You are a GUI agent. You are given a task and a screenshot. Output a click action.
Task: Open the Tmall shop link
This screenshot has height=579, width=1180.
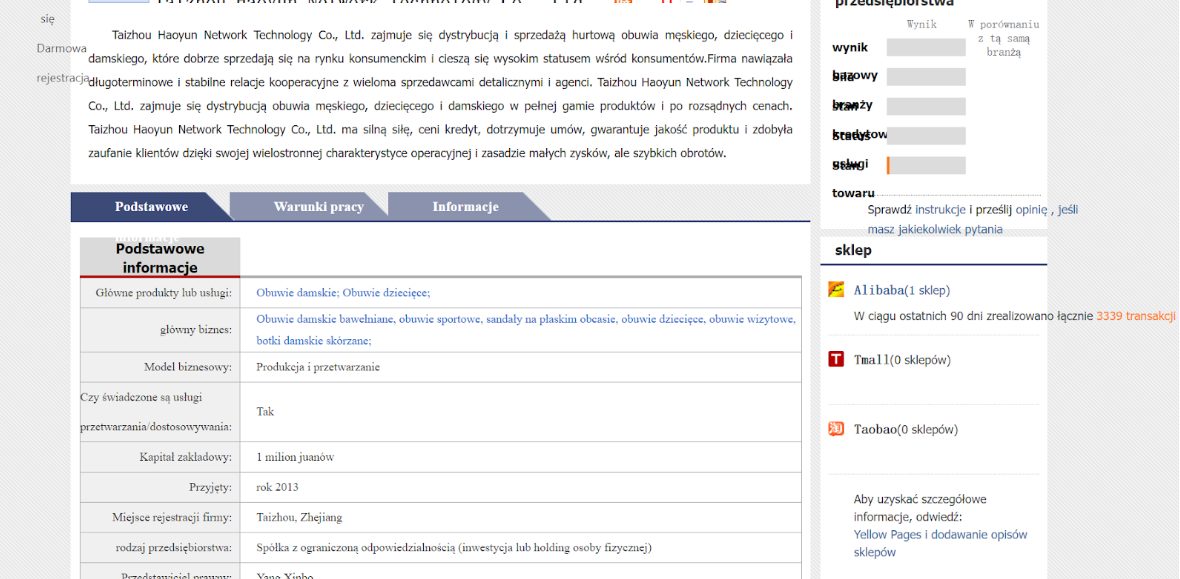click(901, 360)
